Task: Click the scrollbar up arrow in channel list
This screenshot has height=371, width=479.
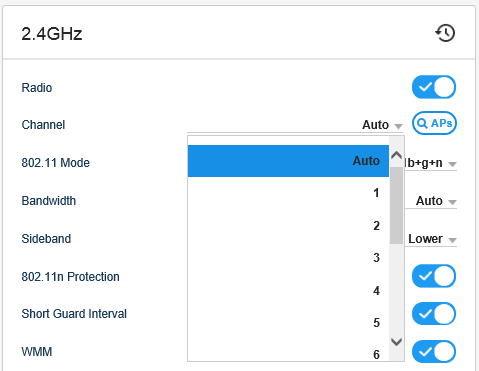Action: (x=396, y=156)
